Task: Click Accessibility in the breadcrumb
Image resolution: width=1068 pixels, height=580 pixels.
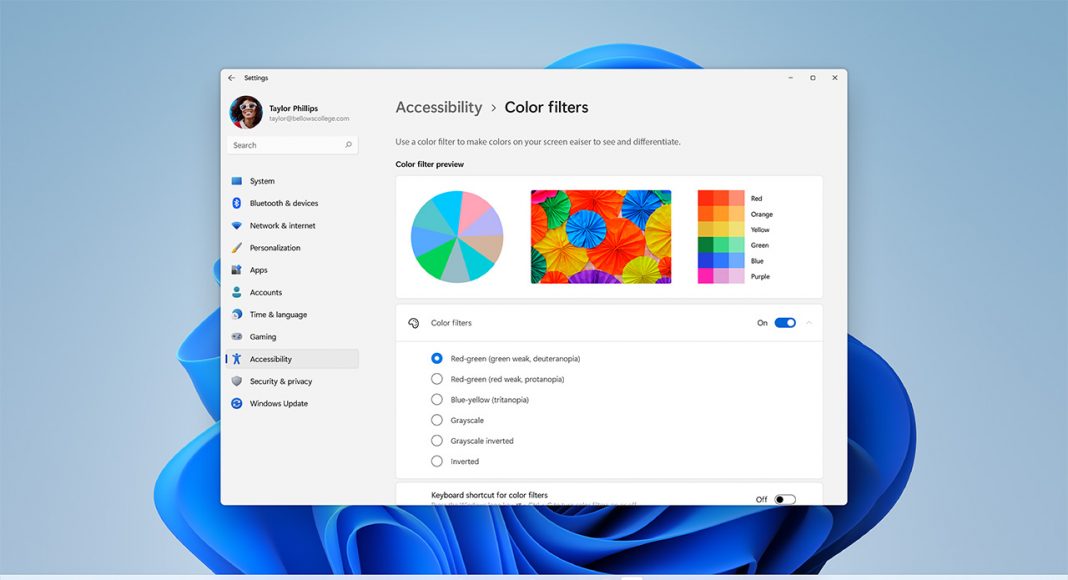Action: 439,108
